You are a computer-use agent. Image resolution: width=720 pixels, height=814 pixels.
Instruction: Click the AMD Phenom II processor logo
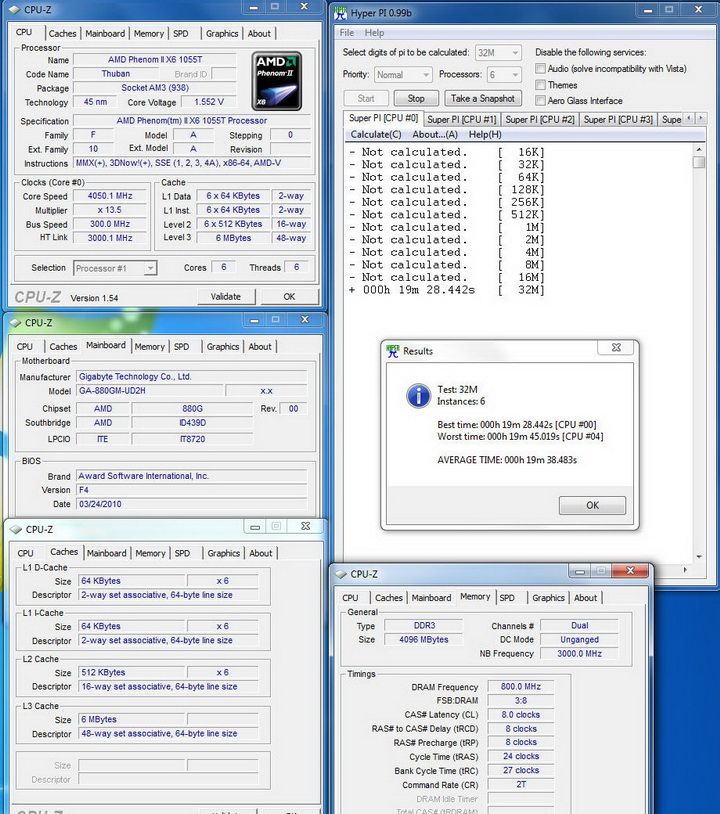(x=277, y=80)
